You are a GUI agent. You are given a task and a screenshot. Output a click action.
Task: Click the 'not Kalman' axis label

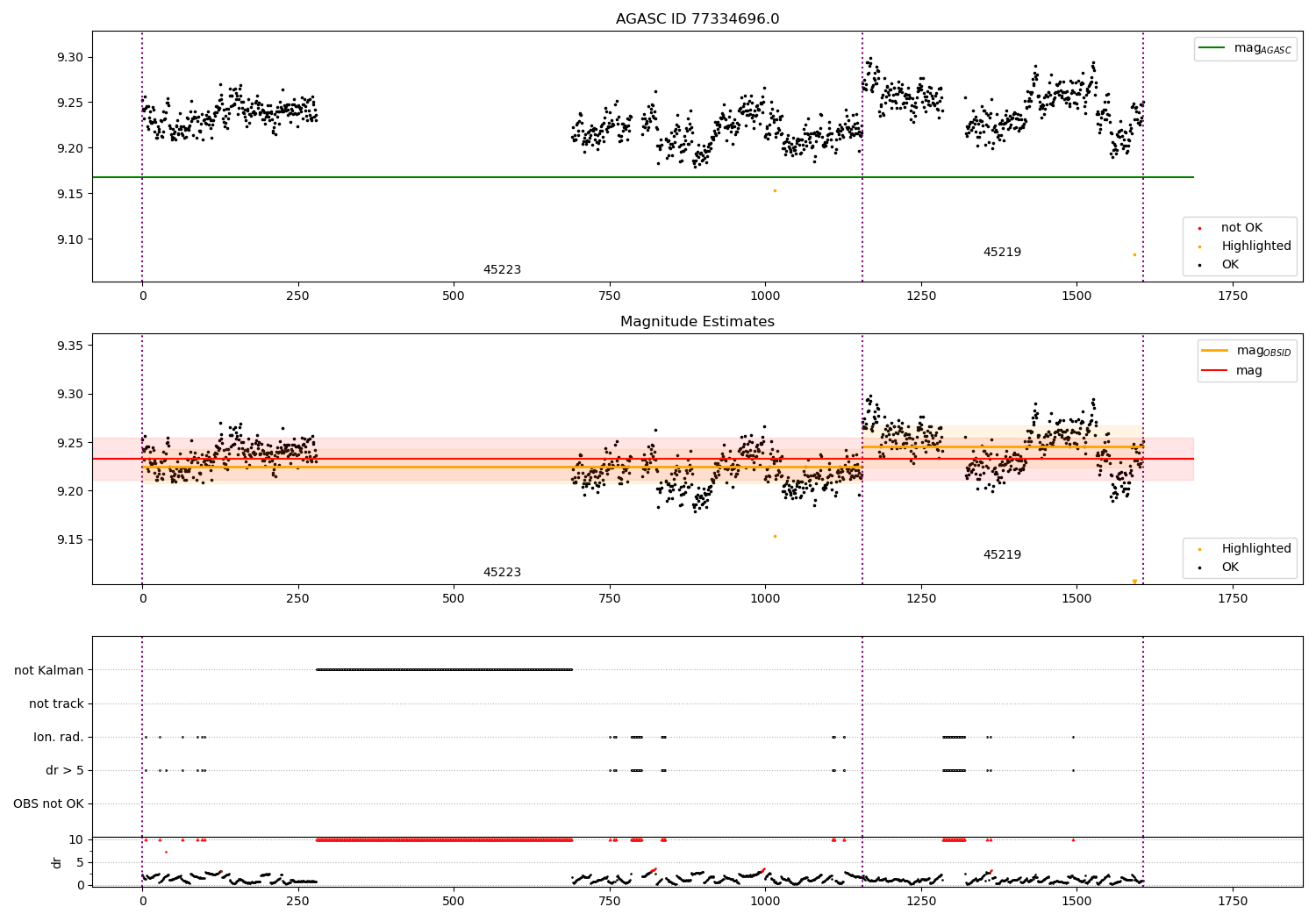point(49,670)
